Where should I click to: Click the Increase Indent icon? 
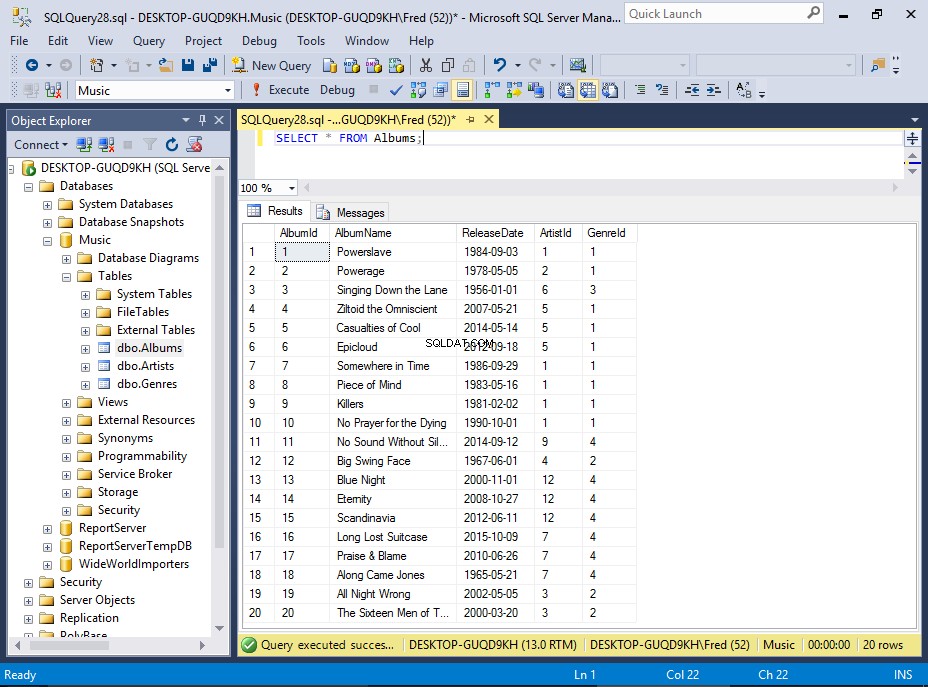click(x=714, y=90)
